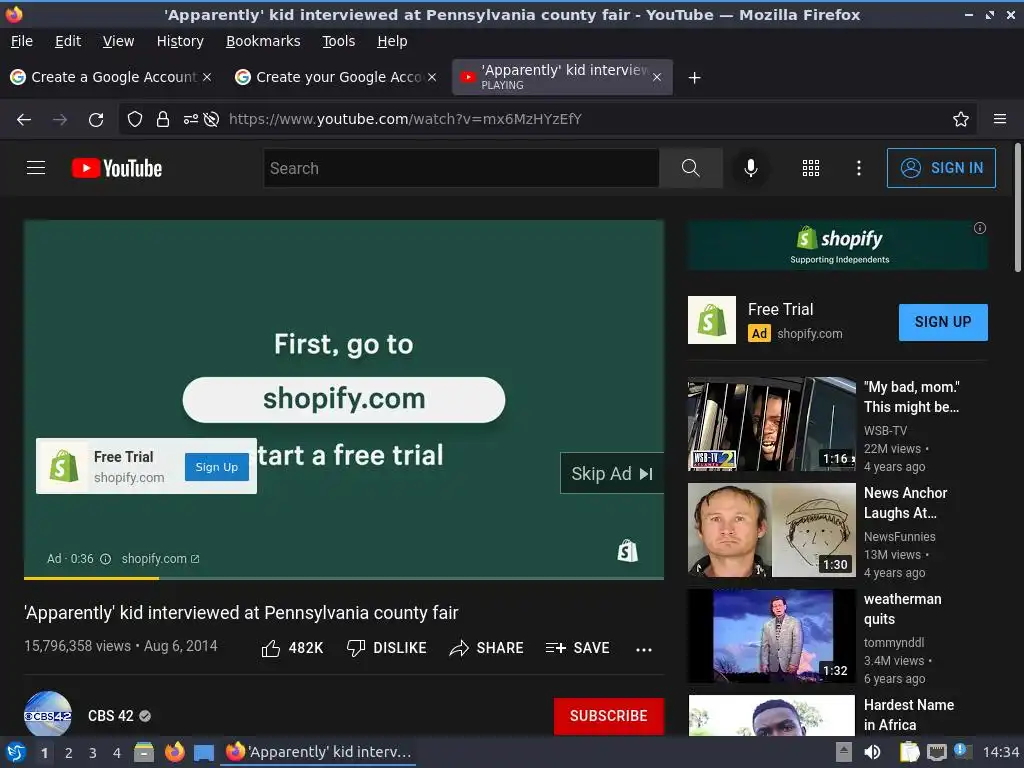Click the Firefox back arrow

point(24,120)
